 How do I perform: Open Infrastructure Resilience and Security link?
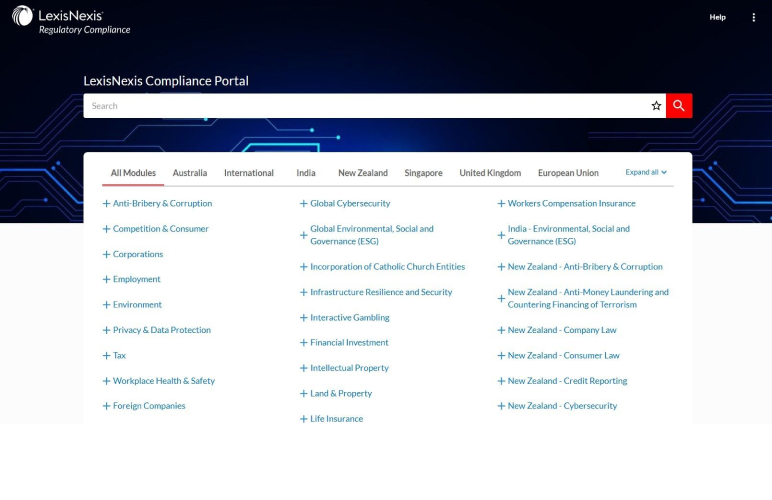coord(381,292)
